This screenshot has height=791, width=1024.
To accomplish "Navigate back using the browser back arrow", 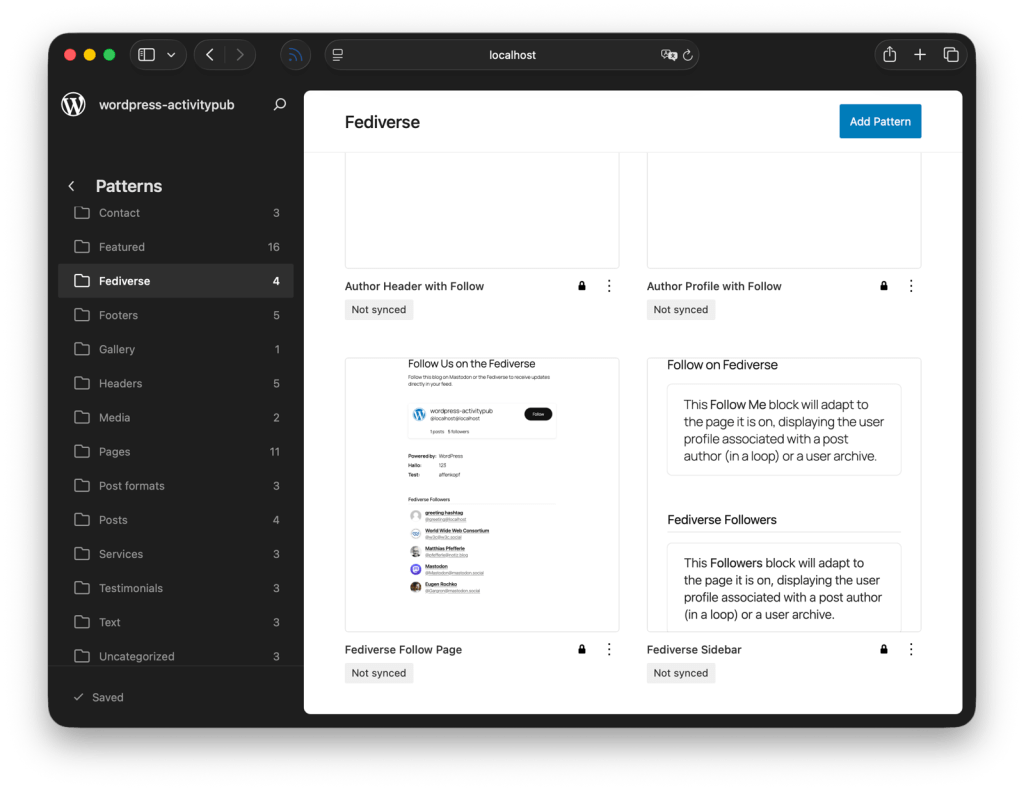I will (x=210, y=55).
